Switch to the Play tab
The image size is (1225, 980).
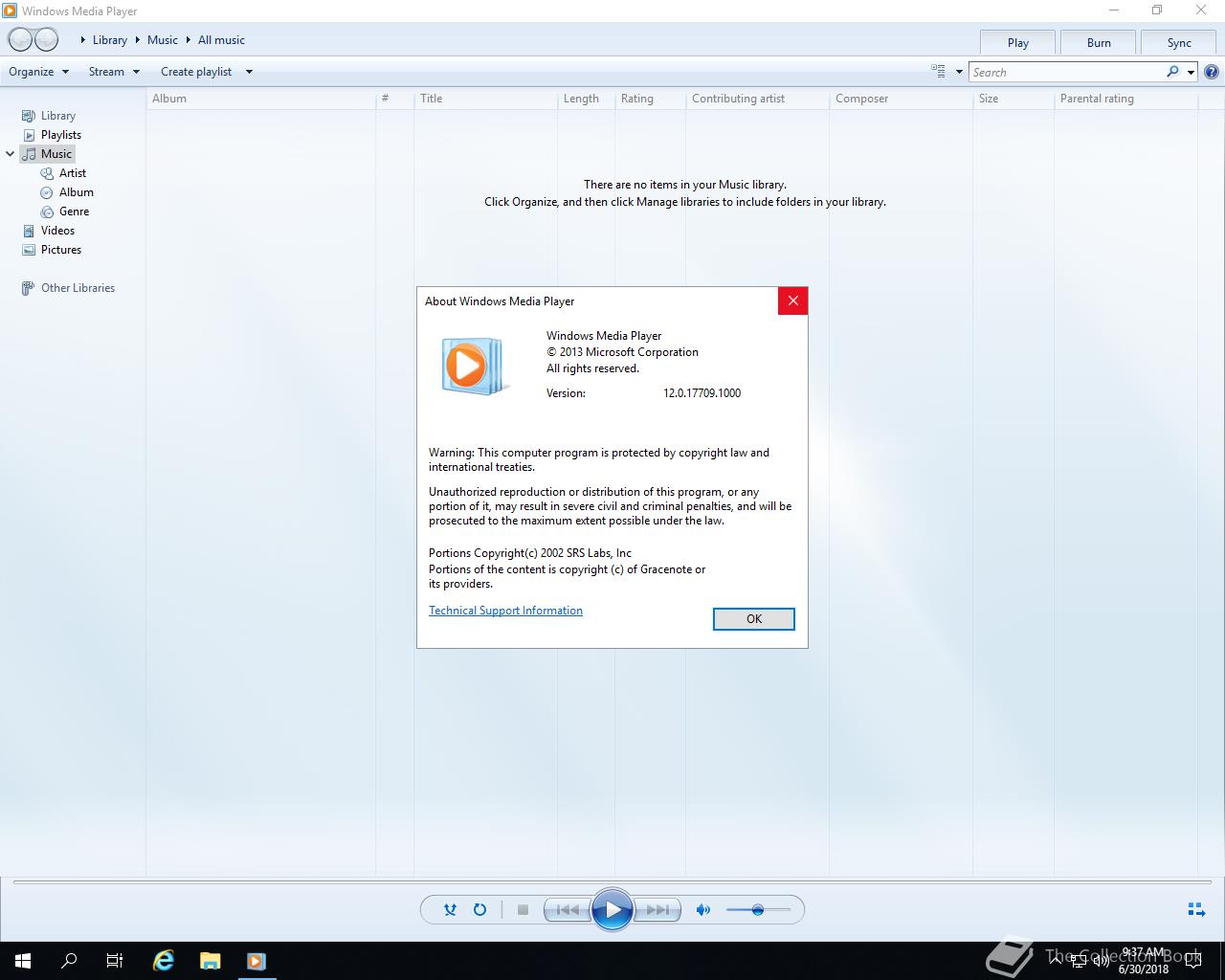(x=1018, y=43)
